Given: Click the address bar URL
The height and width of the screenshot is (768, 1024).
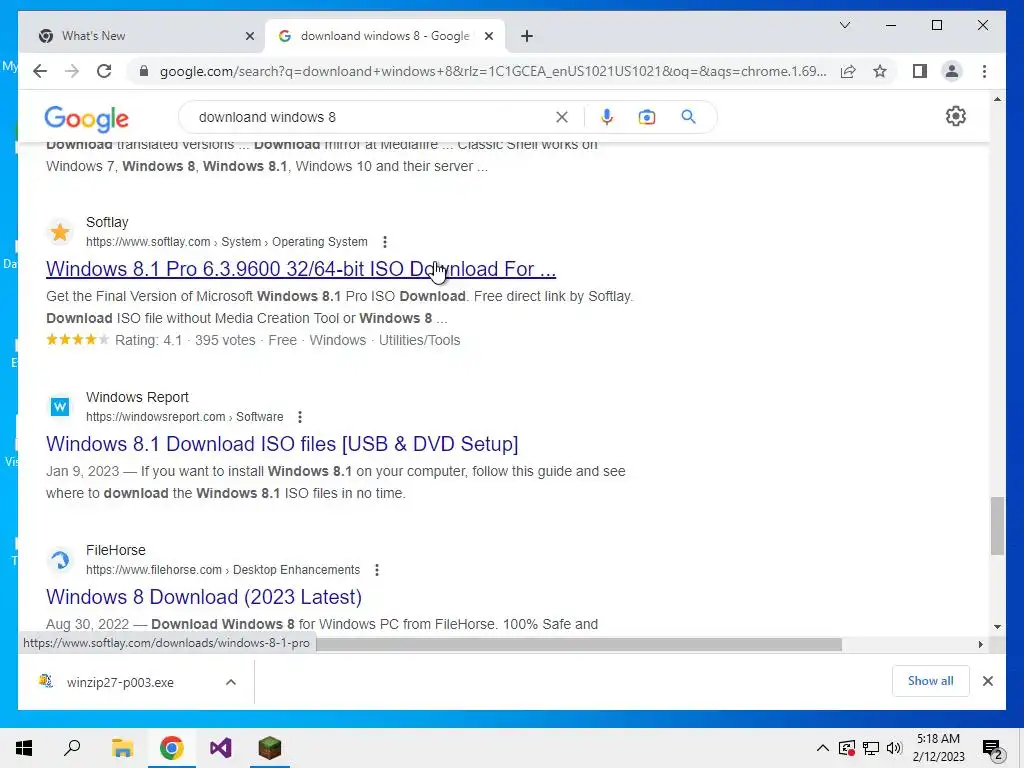Looking at the screenshot, I should coord(493,71).
